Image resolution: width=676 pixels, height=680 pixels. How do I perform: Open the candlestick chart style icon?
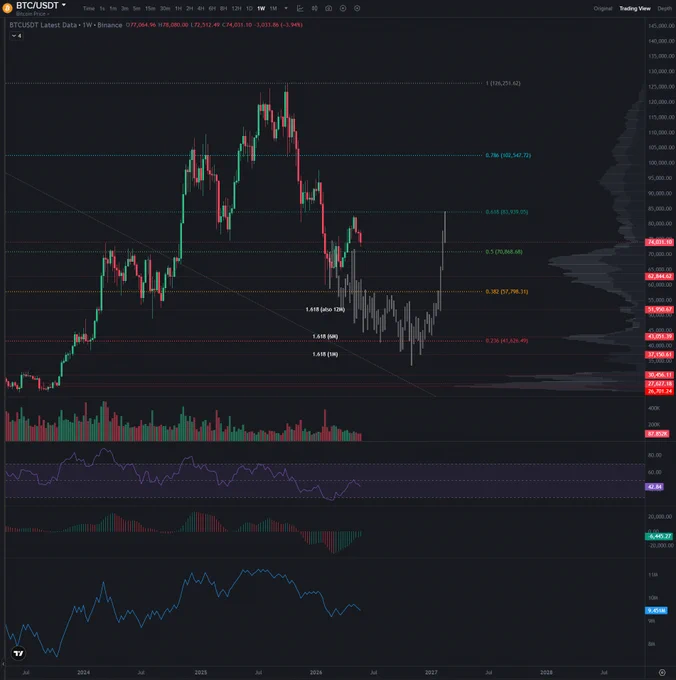(x=315, y=8)
